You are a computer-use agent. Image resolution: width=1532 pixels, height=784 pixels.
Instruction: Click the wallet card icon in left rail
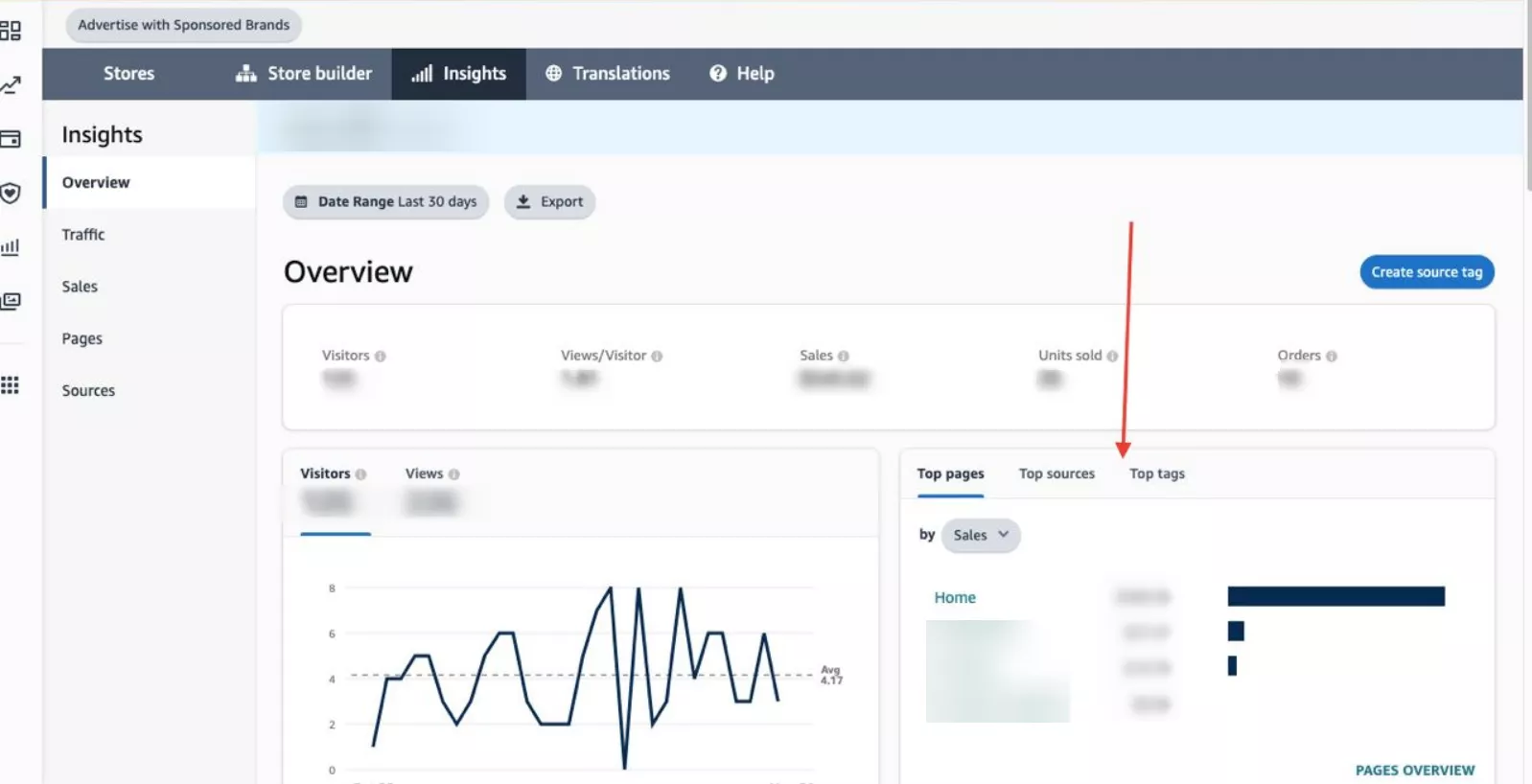[11, 139]
